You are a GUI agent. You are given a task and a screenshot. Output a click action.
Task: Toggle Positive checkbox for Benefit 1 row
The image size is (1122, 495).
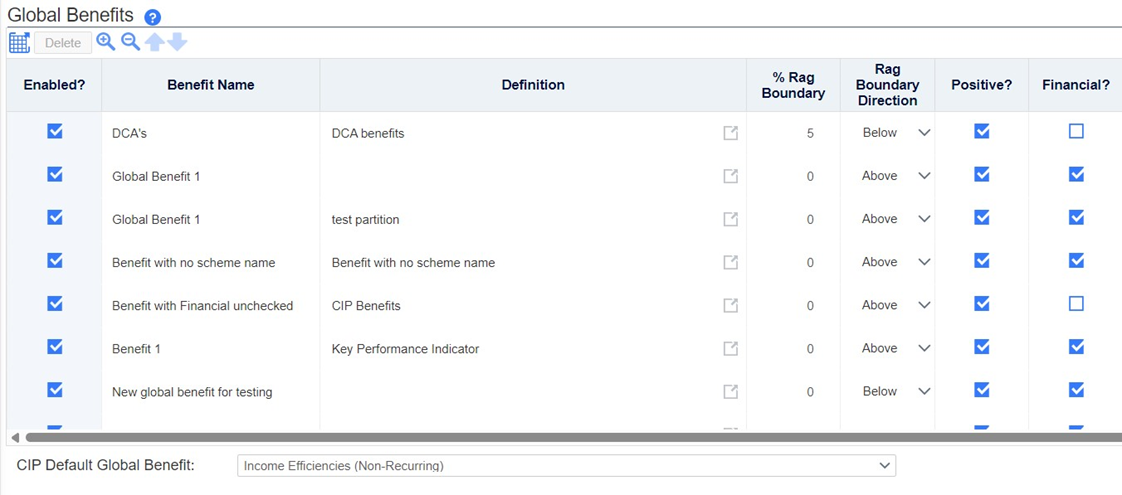pos(982,347)
